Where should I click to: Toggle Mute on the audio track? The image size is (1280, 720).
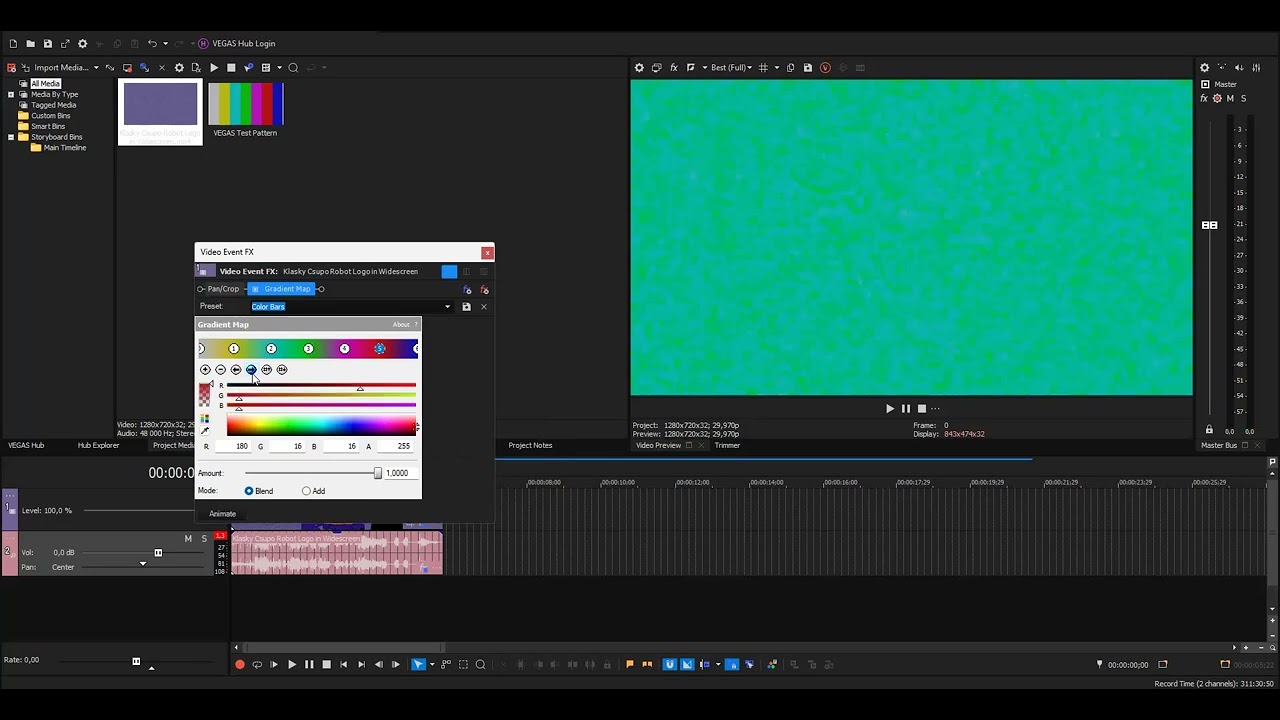click(x=187, y=539)
